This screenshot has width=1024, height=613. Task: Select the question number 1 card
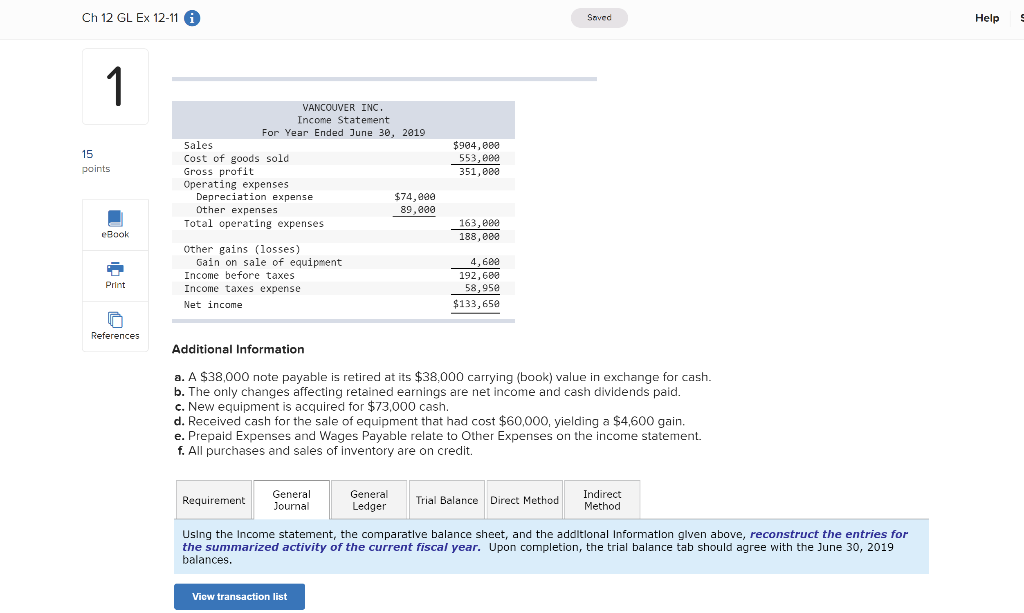coord(114,86)
